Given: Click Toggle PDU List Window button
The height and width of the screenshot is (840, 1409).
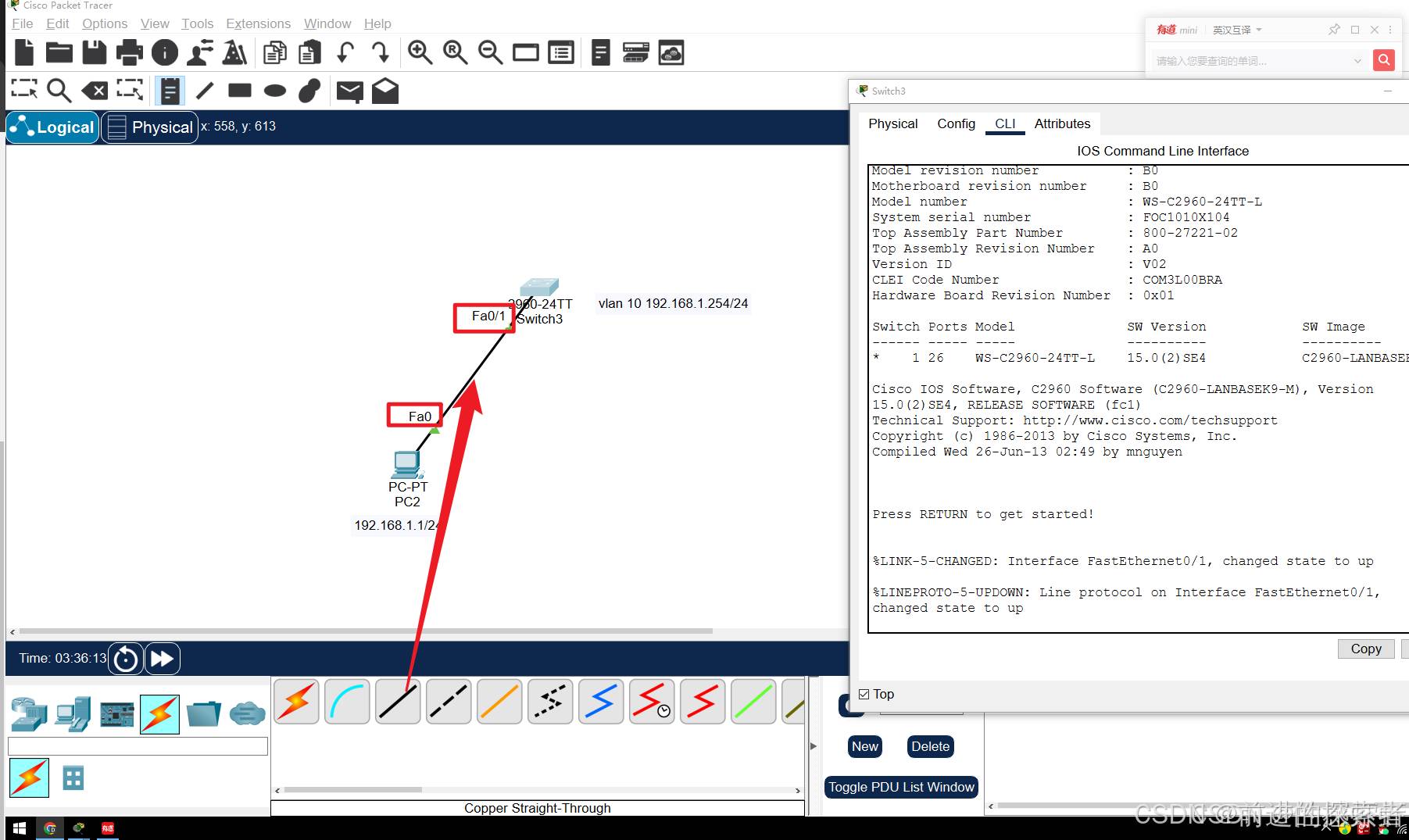Looking at the screenshot, I should coord(901,787).
